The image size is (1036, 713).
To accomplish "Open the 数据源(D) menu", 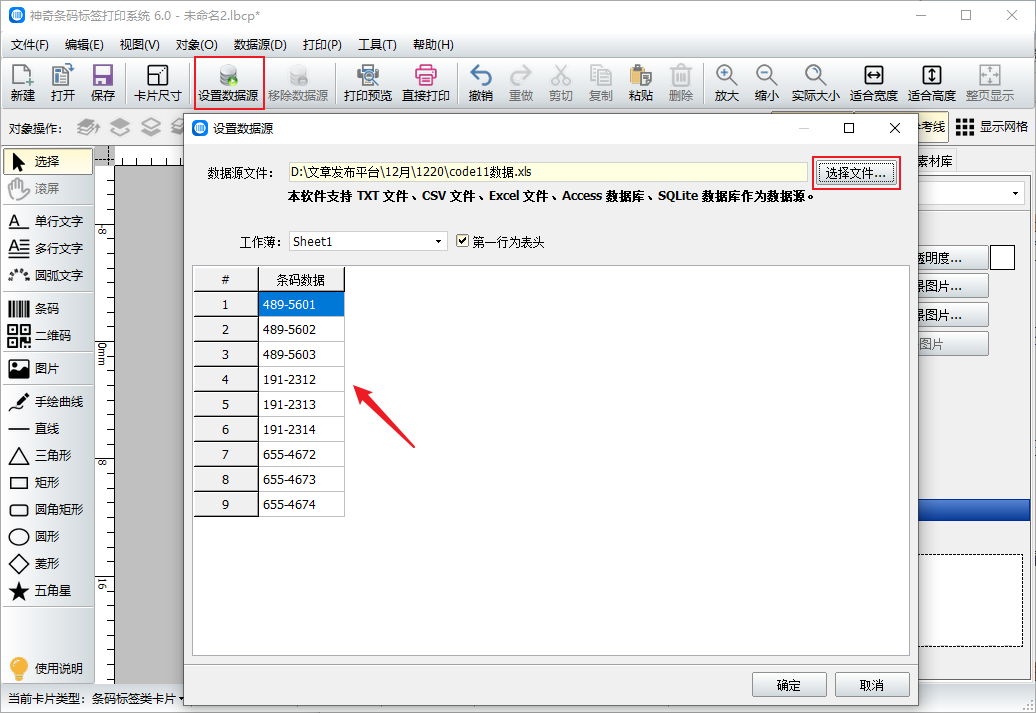I will point(260,45).
